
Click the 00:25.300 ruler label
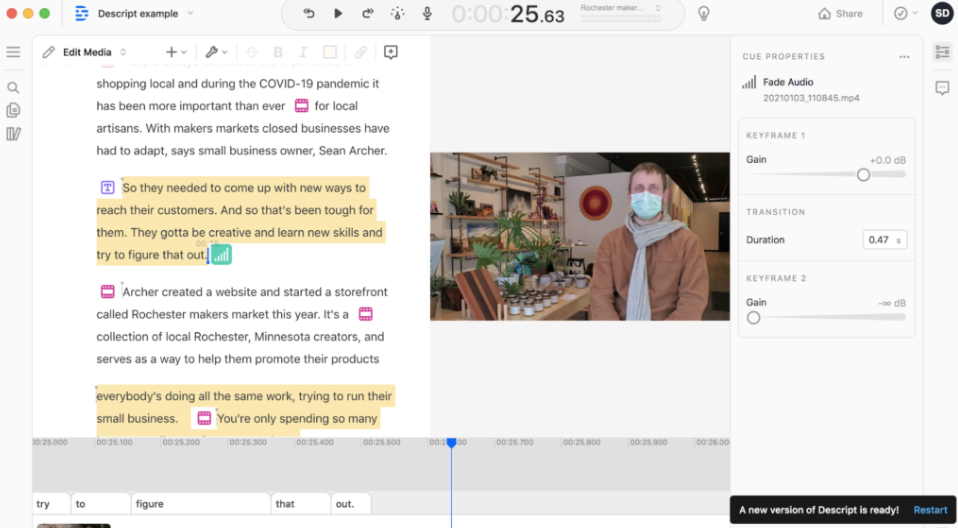(248, 442)
